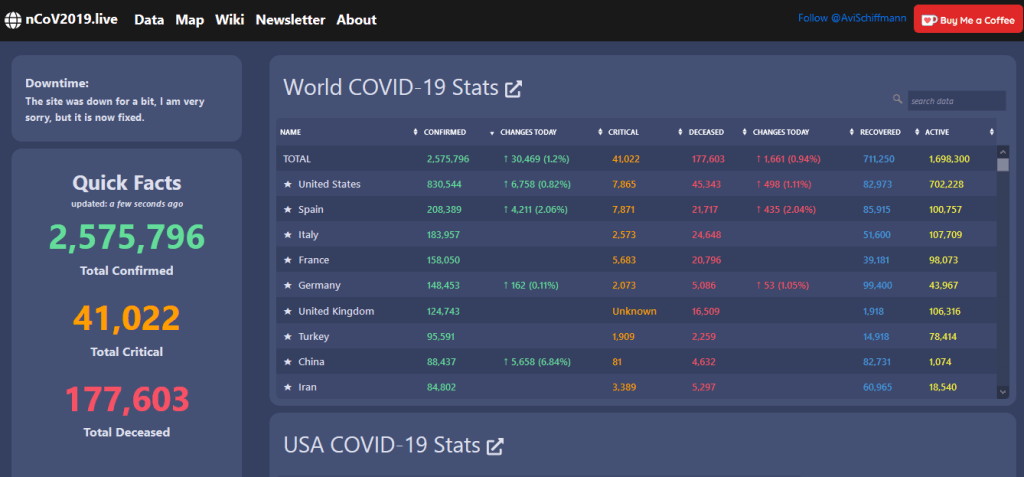Click the table's vertical scrollbar thumb
The height and width of the screenshot is (477, 1024).
click(x=1003, y=164)
